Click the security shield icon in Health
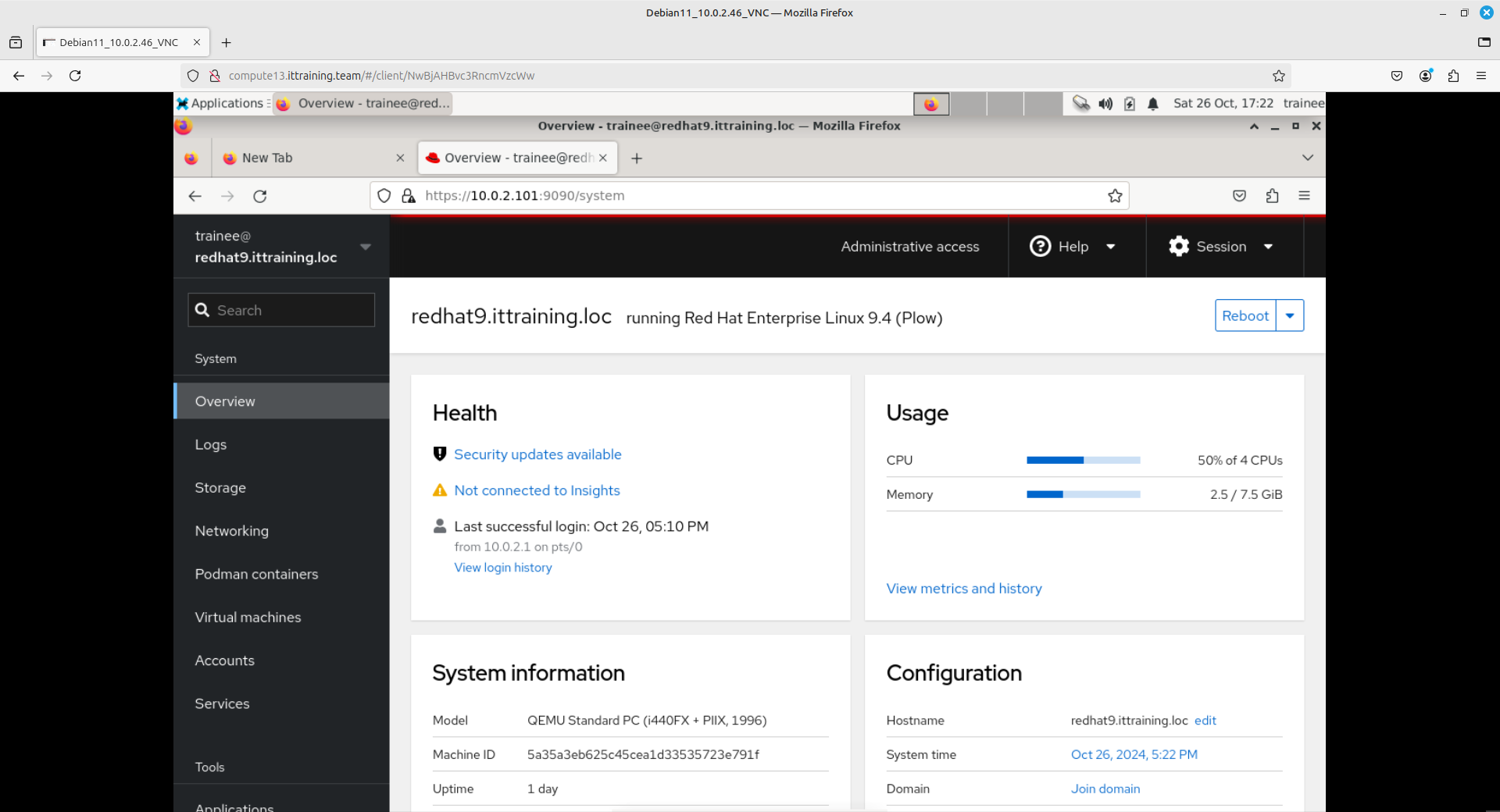This screenshot has height=812, width=1500. pyautogui.click(x=440, y=454)
